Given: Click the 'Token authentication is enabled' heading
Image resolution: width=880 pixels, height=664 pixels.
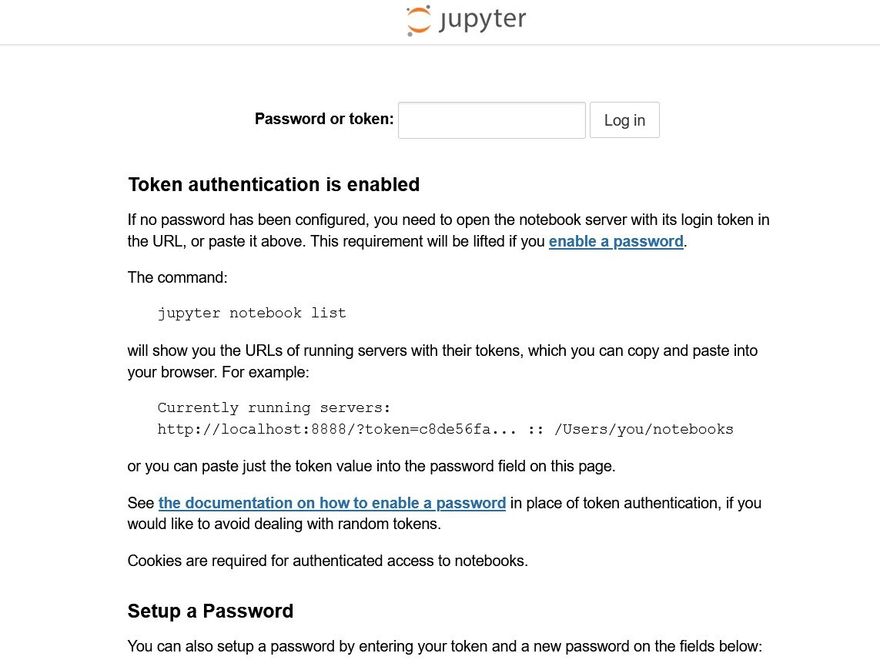Looking at the screenshot, I should pos(274,185).
